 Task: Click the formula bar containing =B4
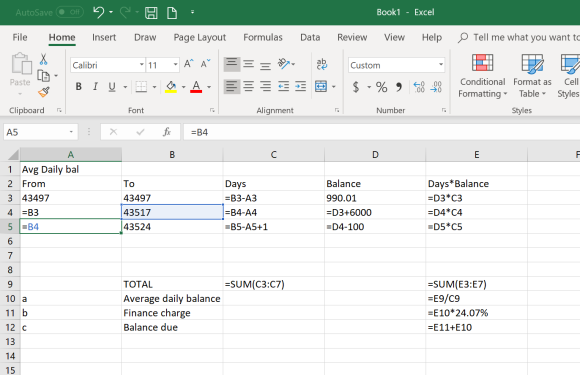[x=382, y=132]
